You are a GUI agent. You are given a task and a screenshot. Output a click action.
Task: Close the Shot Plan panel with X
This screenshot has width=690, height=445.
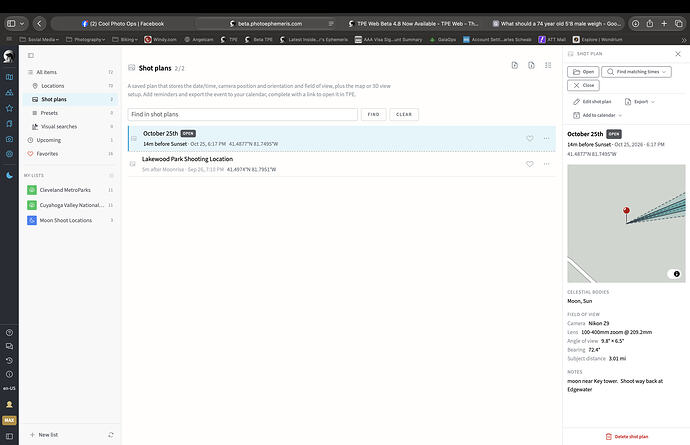(678, 54)
